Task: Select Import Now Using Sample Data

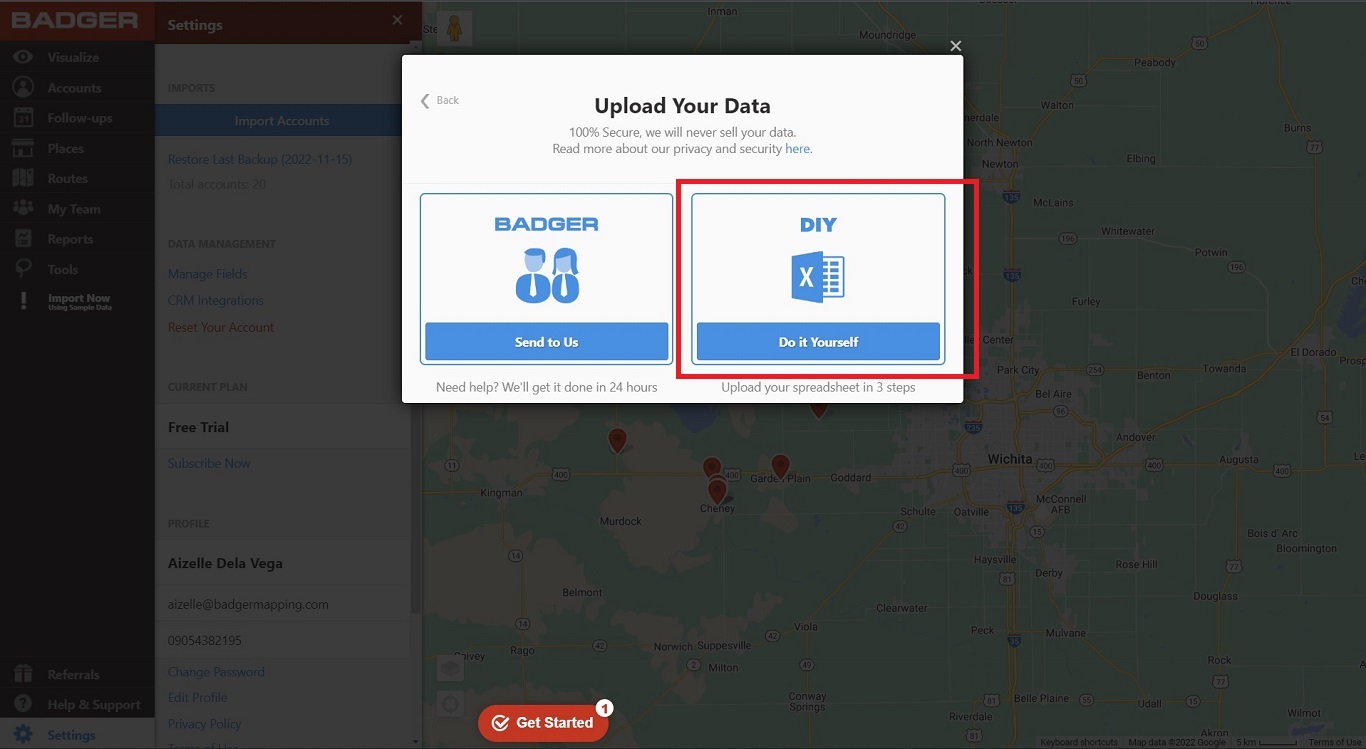Action: pos(79,302)
